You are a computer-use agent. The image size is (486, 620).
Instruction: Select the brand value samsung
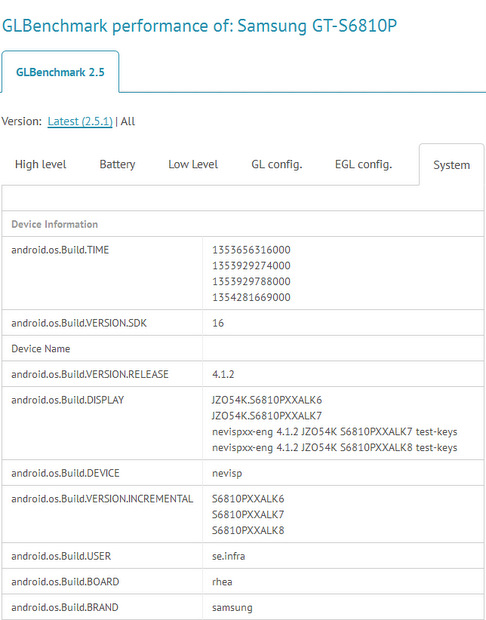(x=232, y=608)
